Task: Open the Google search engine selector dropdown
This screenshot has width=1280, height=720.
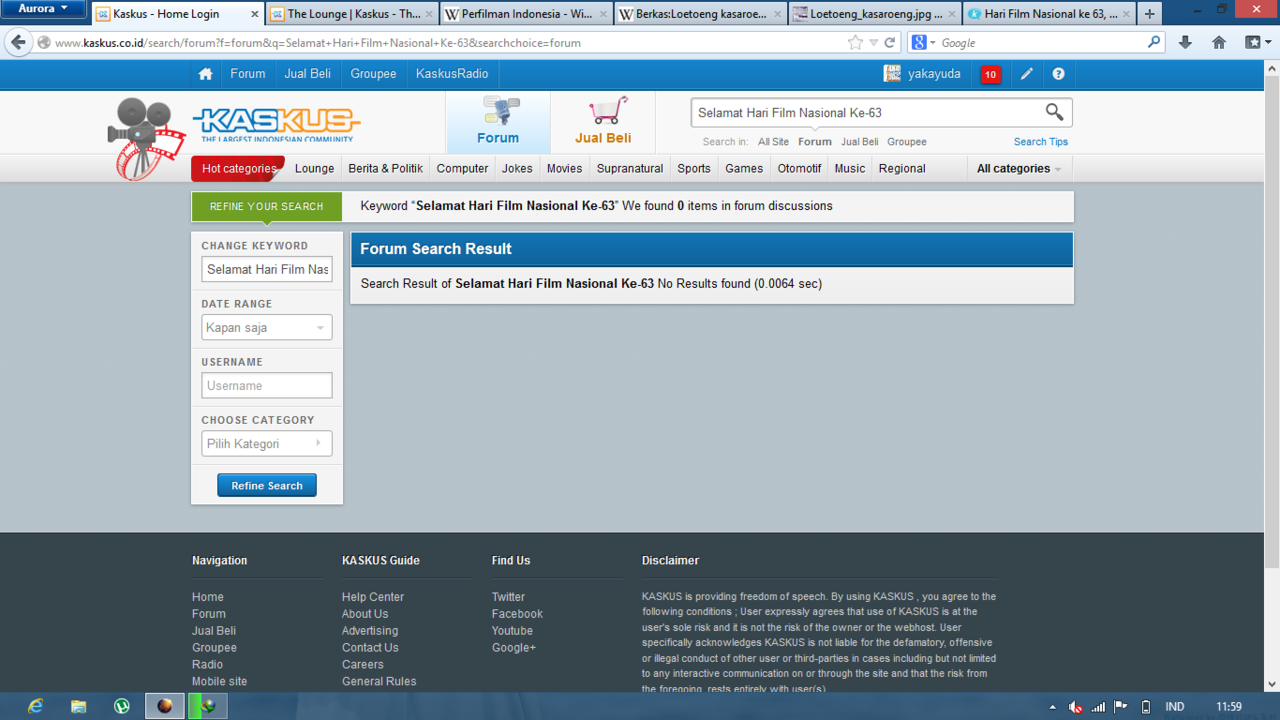Action: [924, 43]
